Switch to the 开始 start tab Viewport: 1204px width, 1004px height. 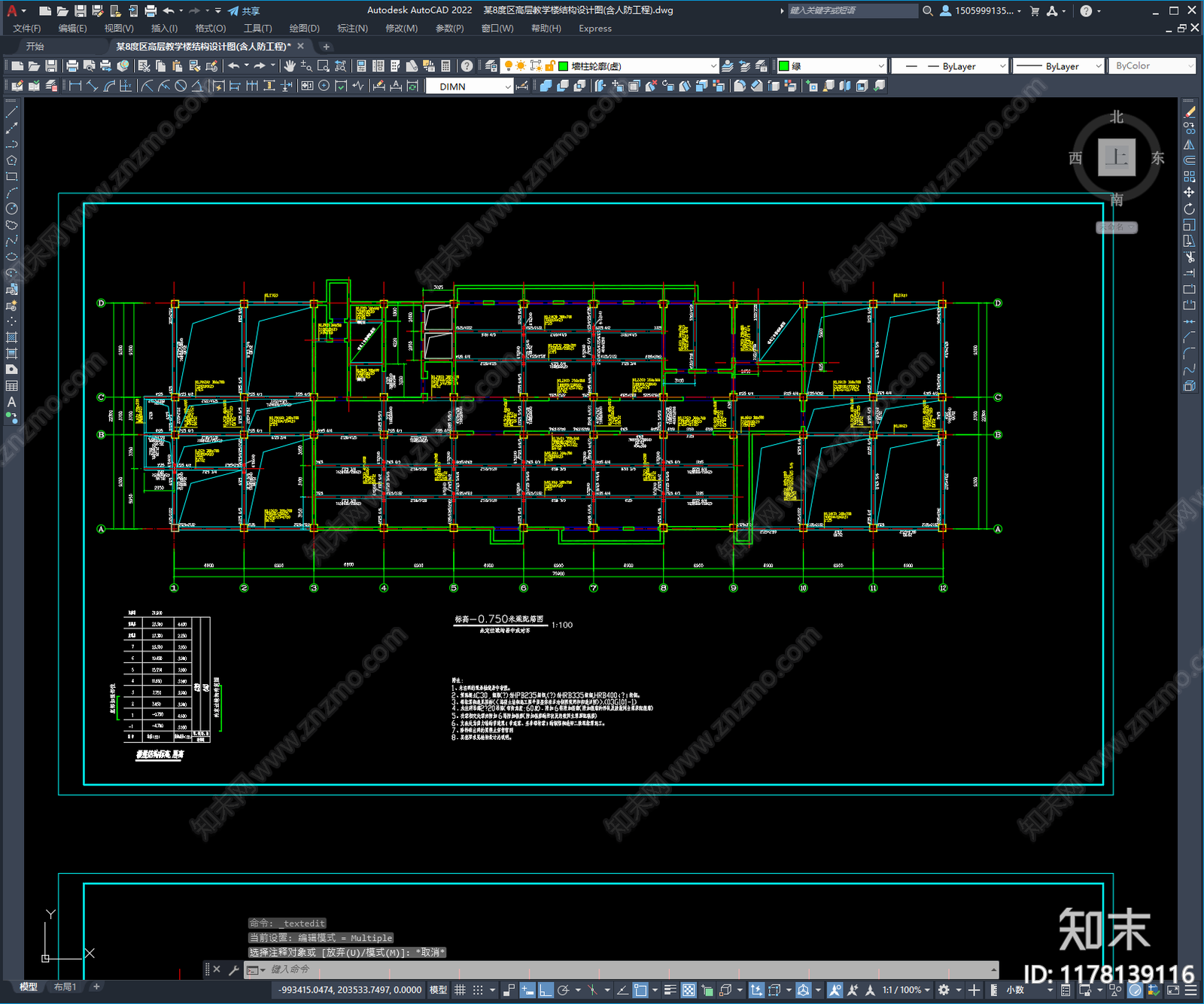click(x=35, y=47)
